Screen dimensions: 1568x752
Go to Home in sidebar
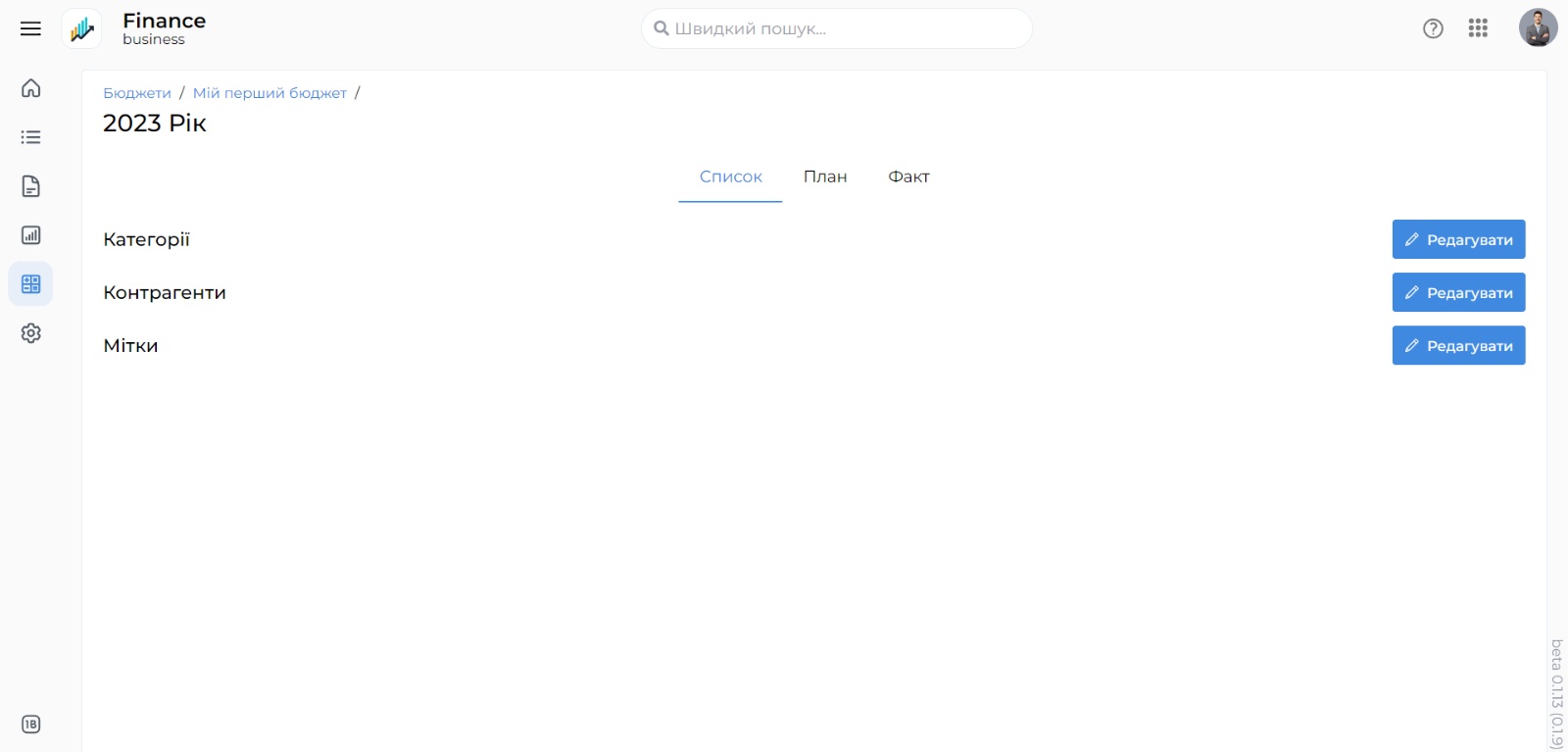click(30, 88)
